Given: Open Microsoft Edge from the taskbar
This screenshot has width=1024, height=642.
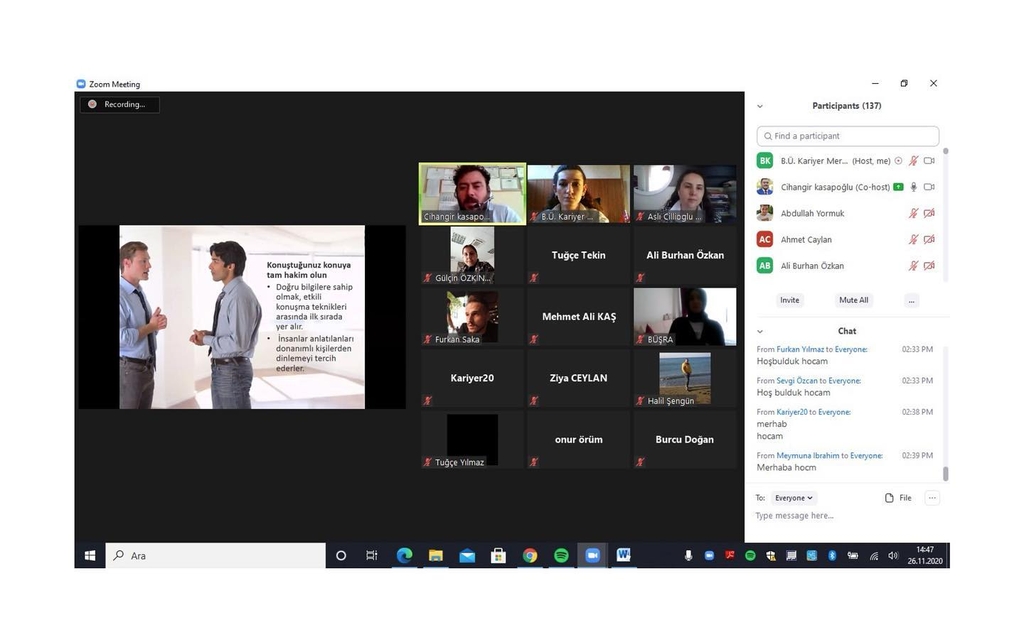Looking at the screenshot, I should point(404,556).
